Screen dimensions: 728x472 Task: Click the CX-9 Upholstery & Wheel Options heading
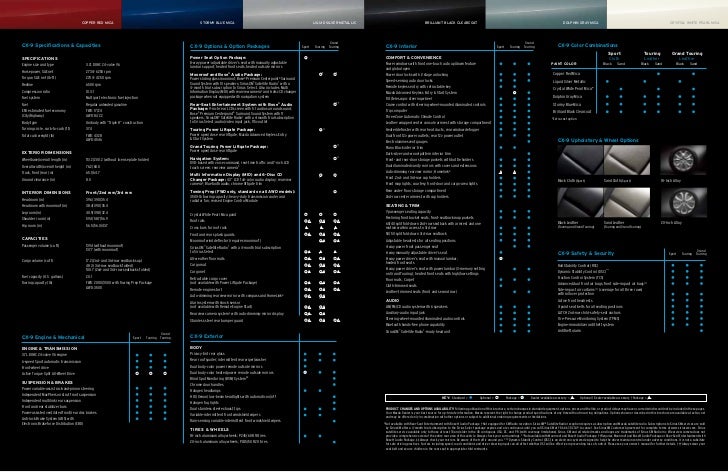pos(598,140)
